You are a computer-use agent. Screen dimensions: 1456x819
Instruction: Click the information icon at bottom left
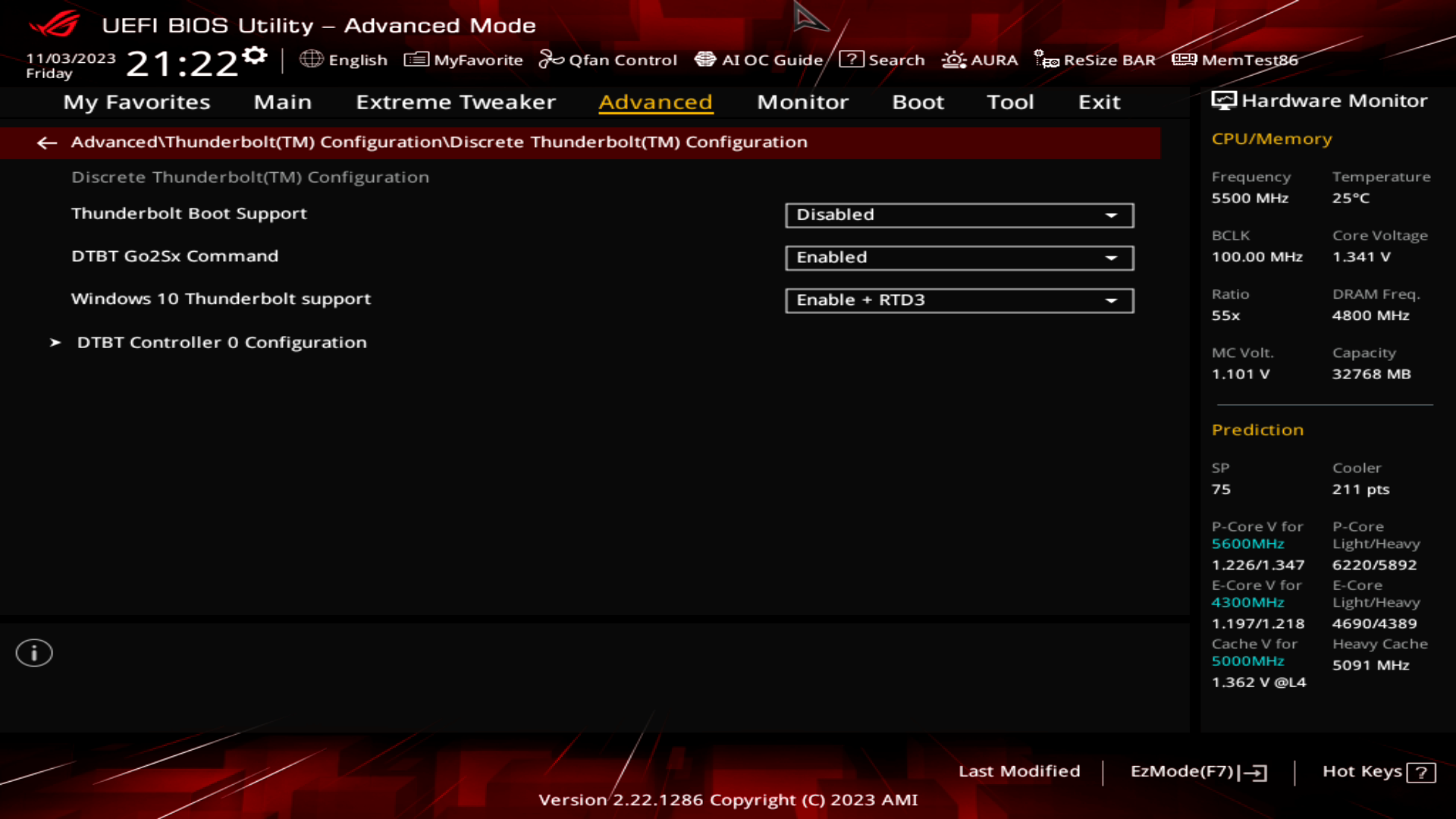pyautogui.click(x=33, y=652)
